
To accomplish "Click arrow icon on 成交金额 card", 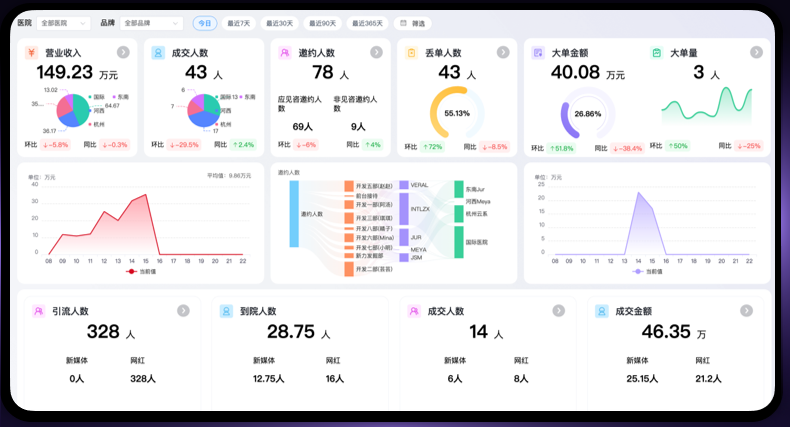I will (746, 311).
